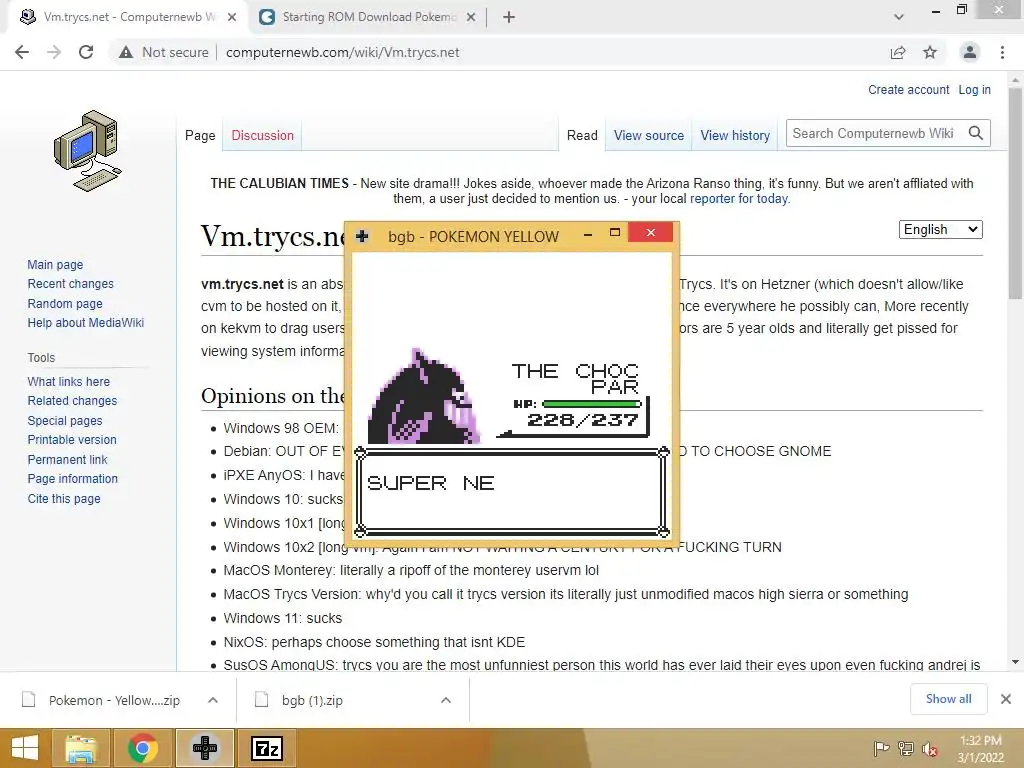Click the Action Center flag icon
Screen dimensions: 1024x768
[x=881, y=748]
